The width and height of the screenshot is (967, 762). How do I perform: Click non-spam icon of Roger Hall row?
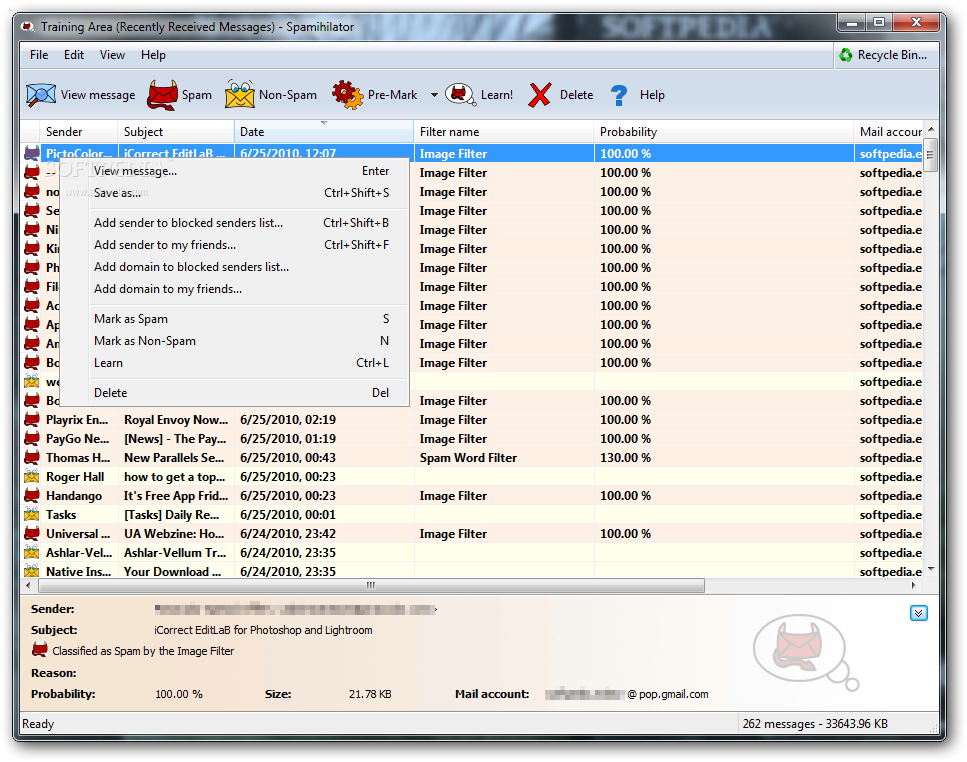pos(31,477)
